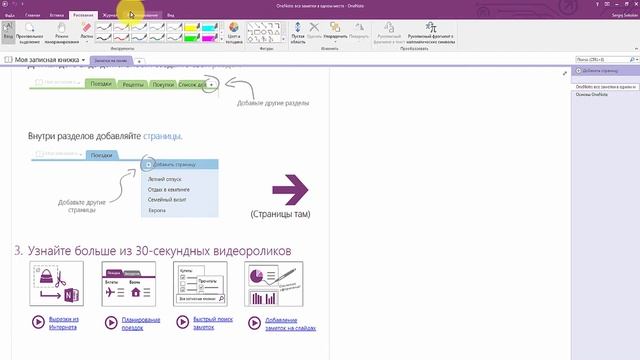
Task: Click the purple arrow above (Страницы там)
Action: tap(290, 189)
